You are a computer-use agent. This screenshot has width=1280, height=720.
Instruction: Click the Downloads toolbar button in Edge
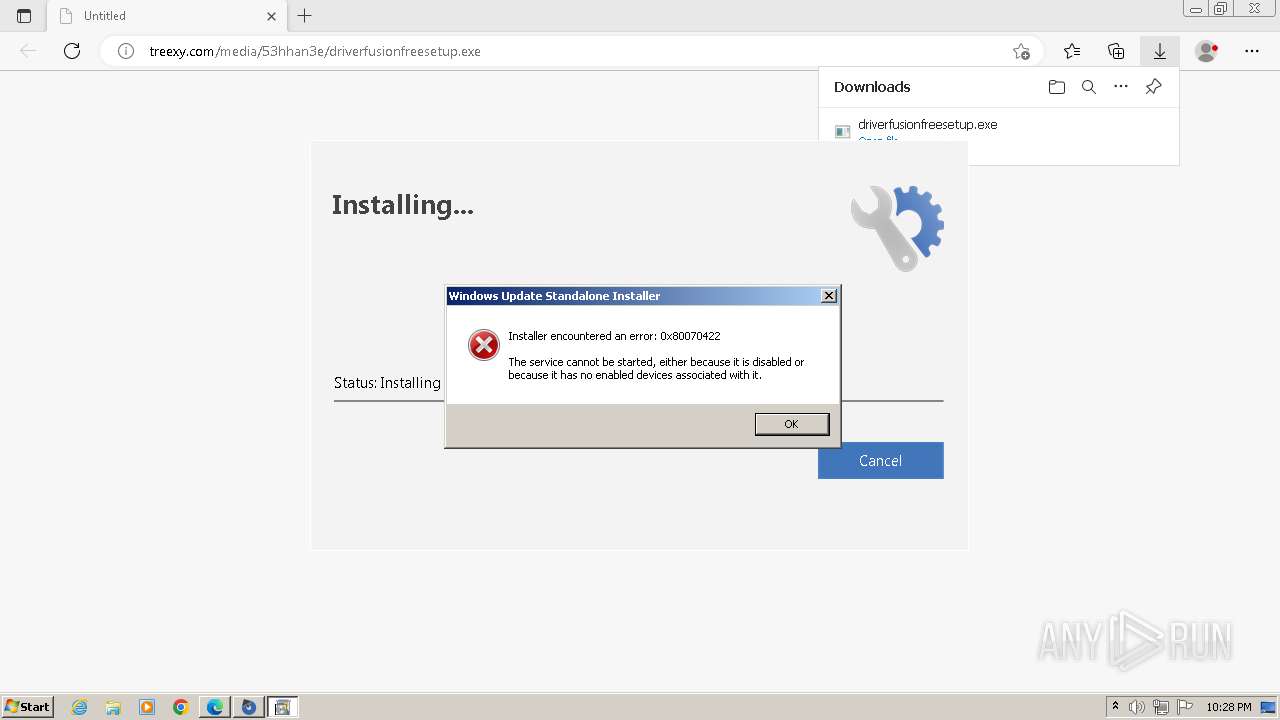point(1159,51)
